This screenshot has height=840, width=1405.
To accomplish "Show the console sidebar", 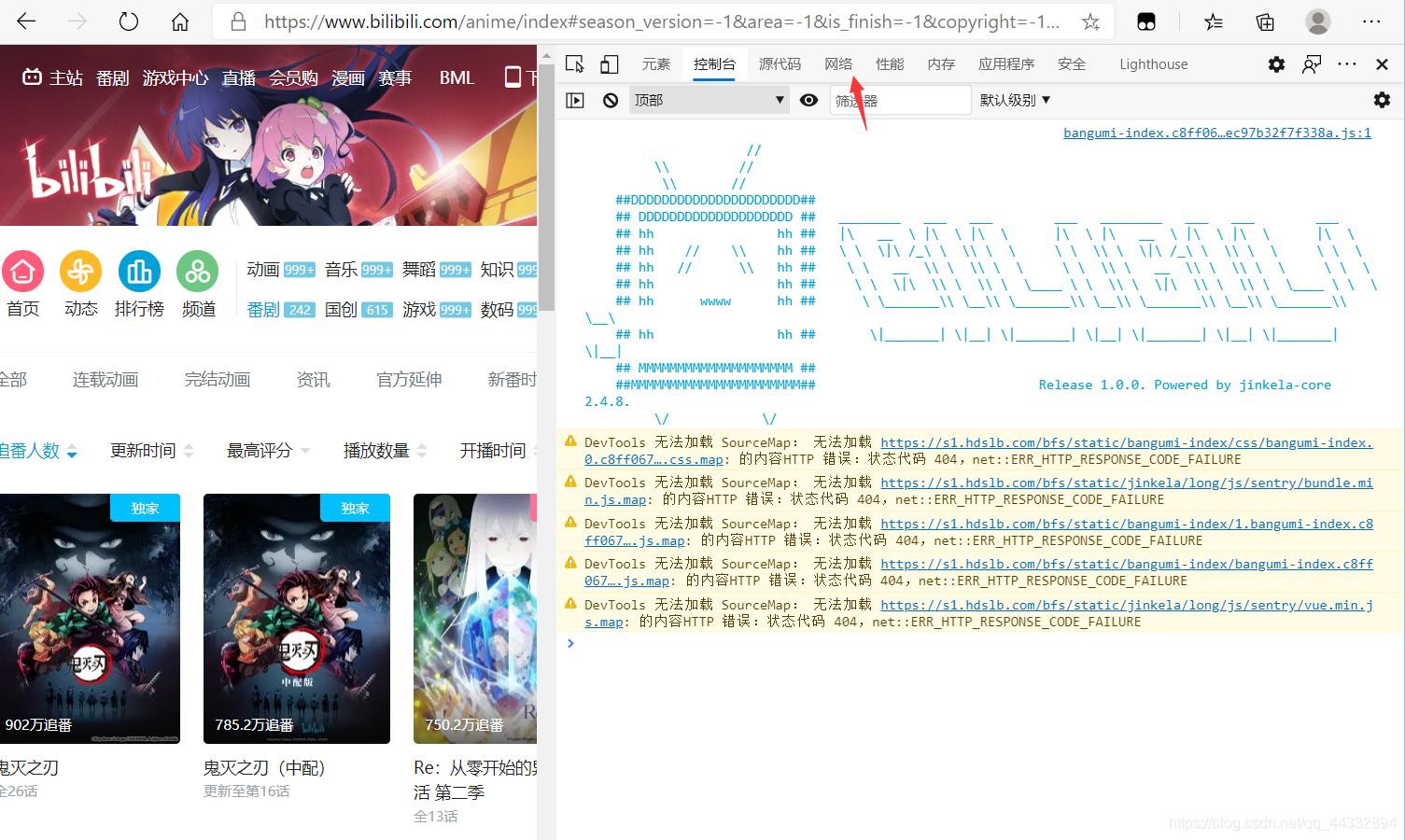I will pos(575,100).
